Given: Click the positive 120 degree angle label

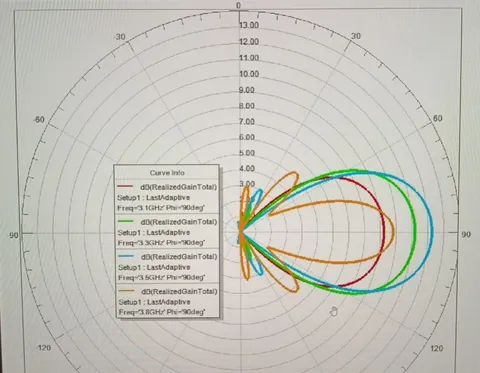Looking at the screenshot, I should (436, 349).
